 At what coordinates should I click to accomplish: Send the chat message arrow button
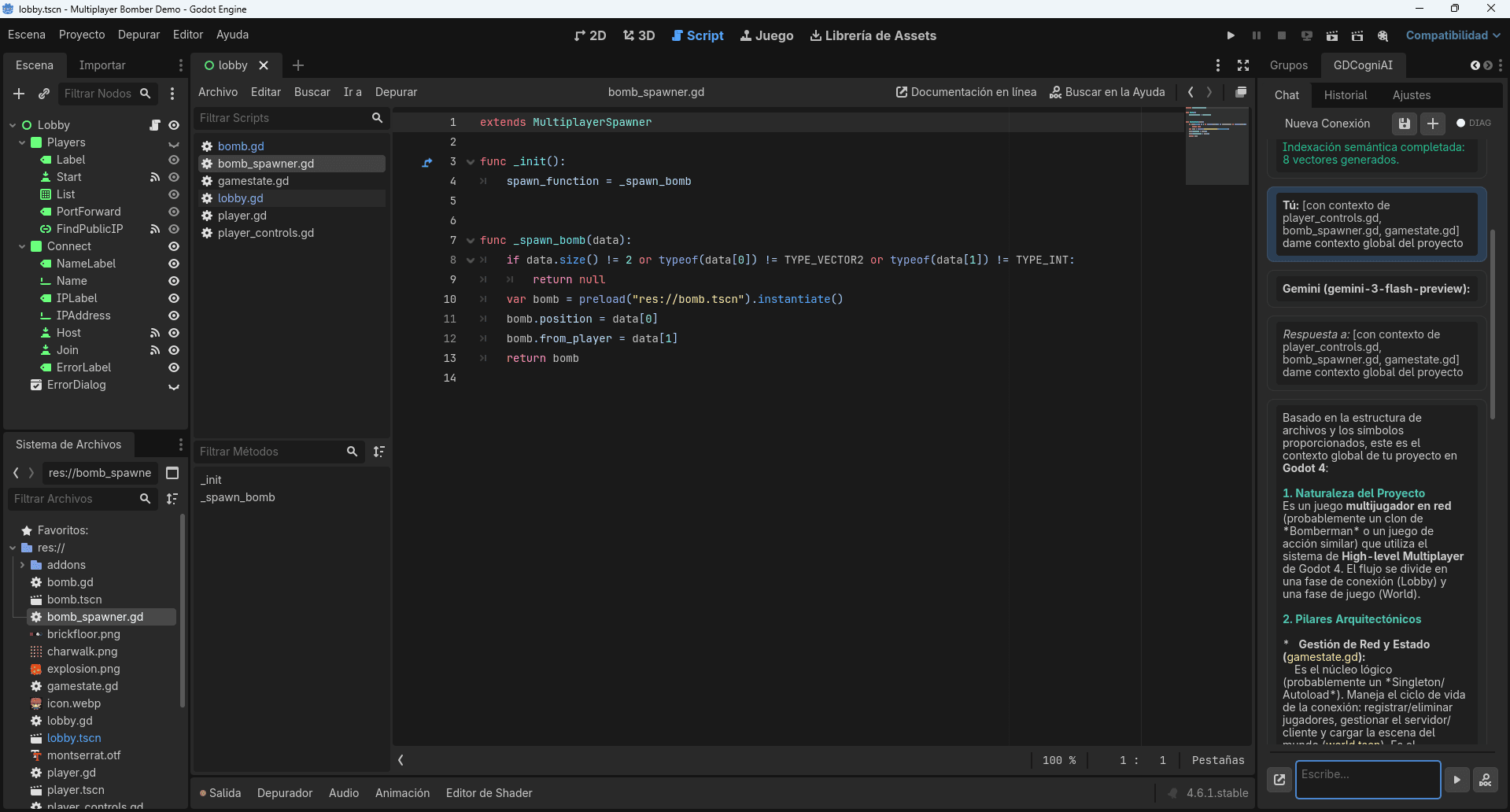pos(1456,780)
